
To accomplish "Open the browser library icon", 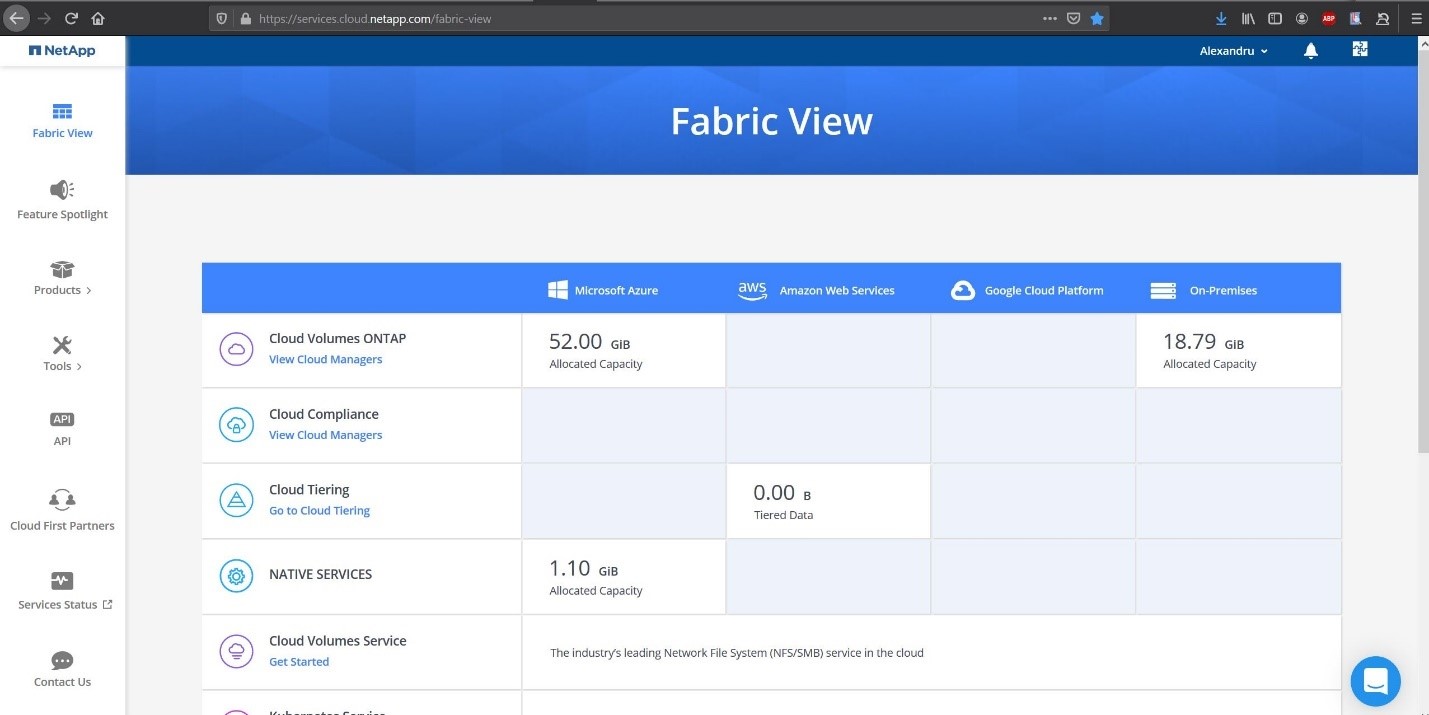I will 1248,18.
